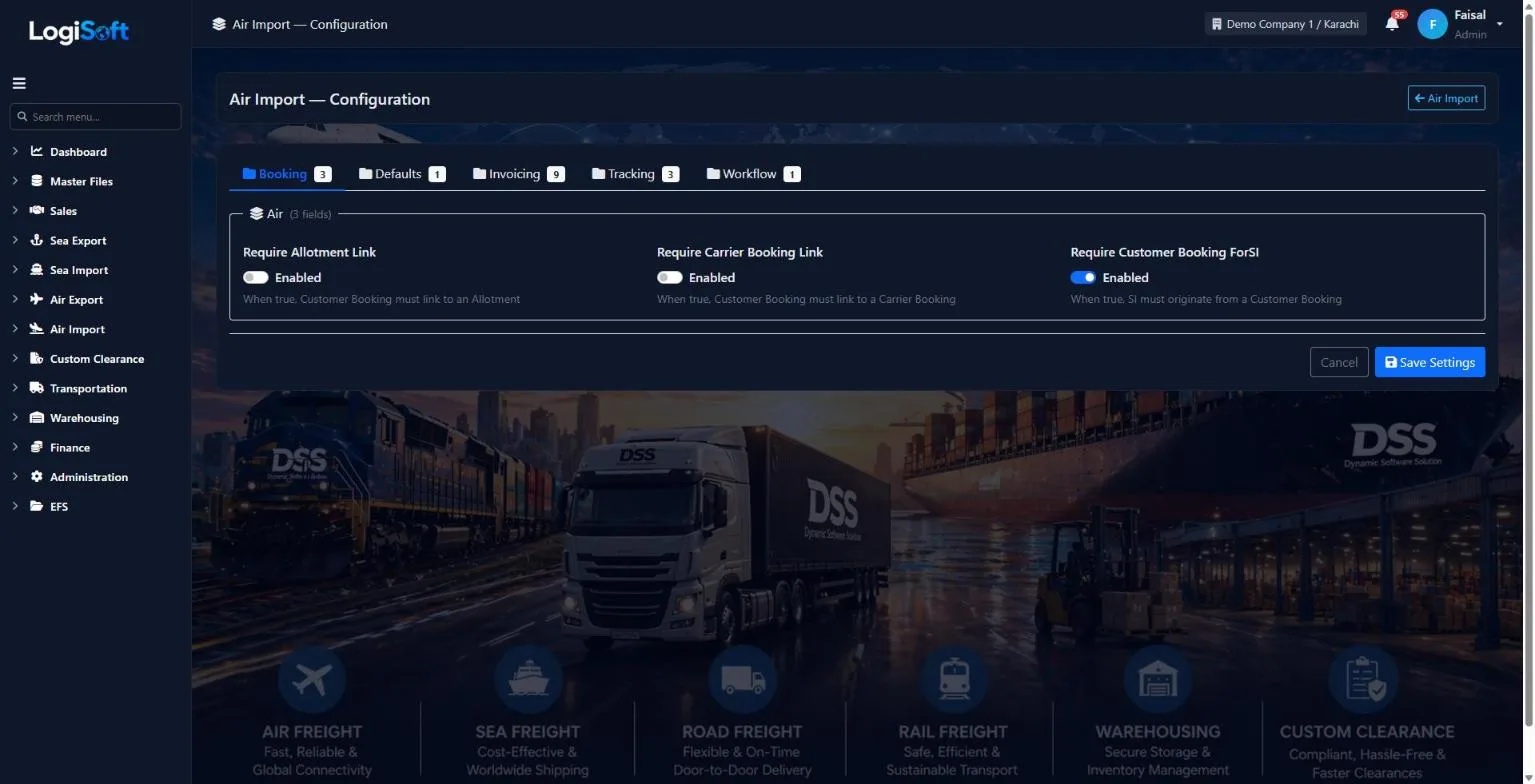Click the Sales handshake icon
1535x784 pixels.
tap(37, 211)
